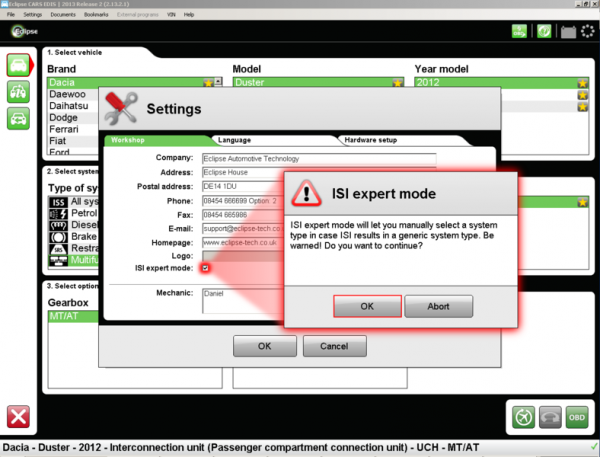Select the ISS All systems icon

click(x=58, y=202)
